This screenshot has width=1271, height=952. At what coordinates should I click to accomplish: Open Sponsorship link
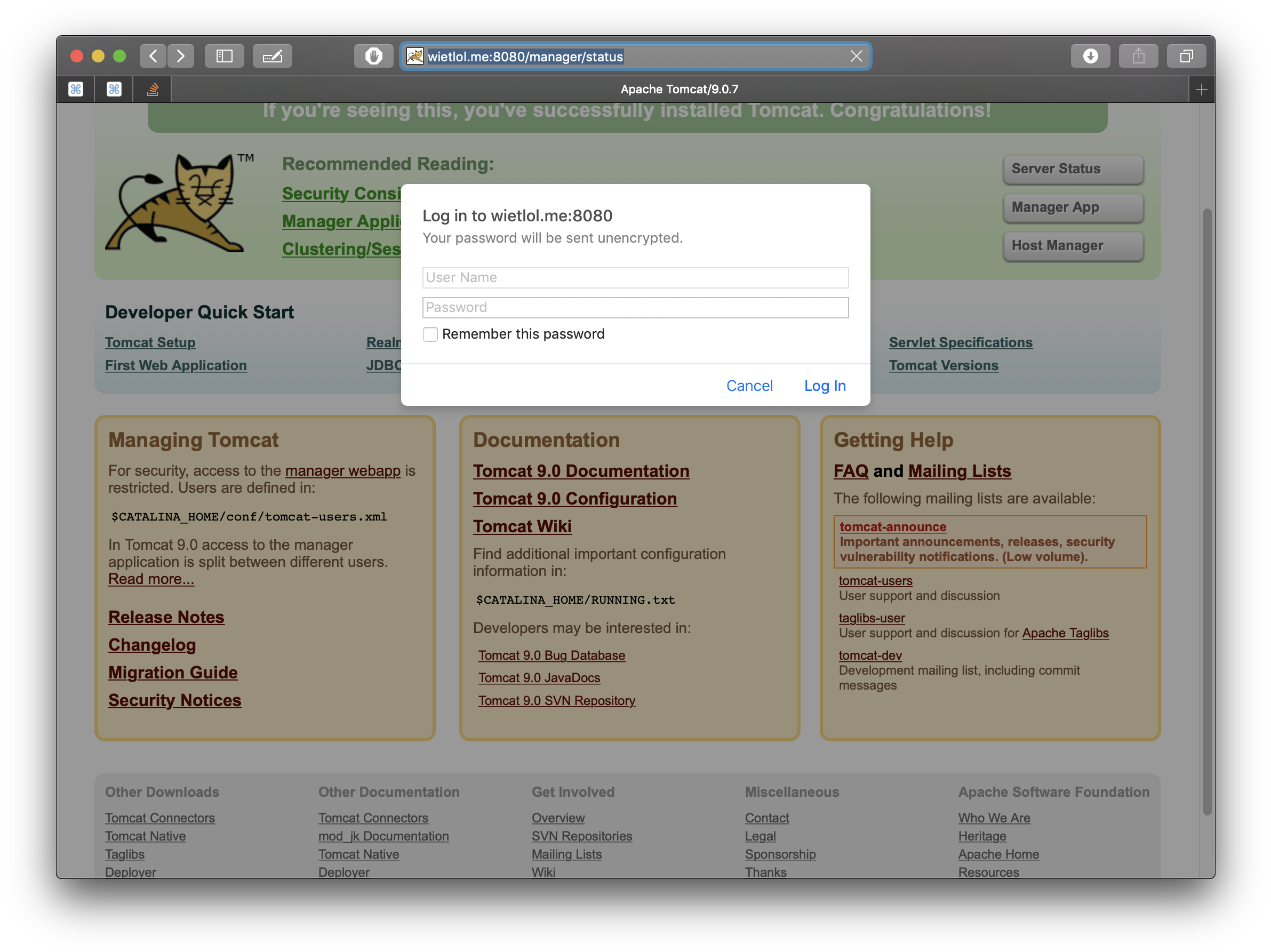click(780, 854)
